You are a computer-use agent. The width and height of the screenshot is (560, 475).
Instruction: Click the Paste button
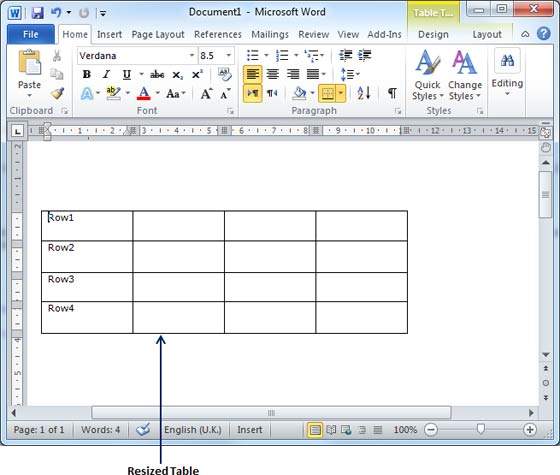[x=29, y=74]
